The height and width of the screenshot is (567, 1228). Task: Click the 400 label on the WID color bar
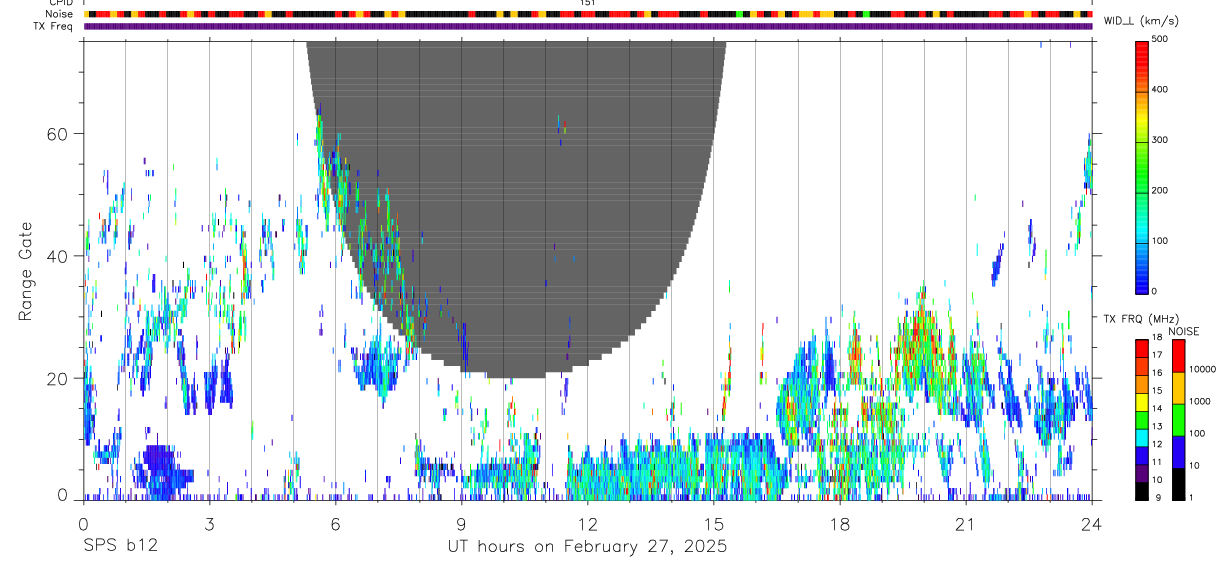click(1160, 90)
